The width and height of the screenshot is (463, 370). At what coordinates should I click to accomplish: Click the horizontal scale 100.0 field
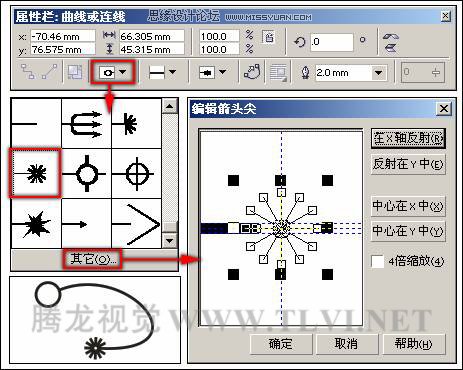[x=219, y=36]
